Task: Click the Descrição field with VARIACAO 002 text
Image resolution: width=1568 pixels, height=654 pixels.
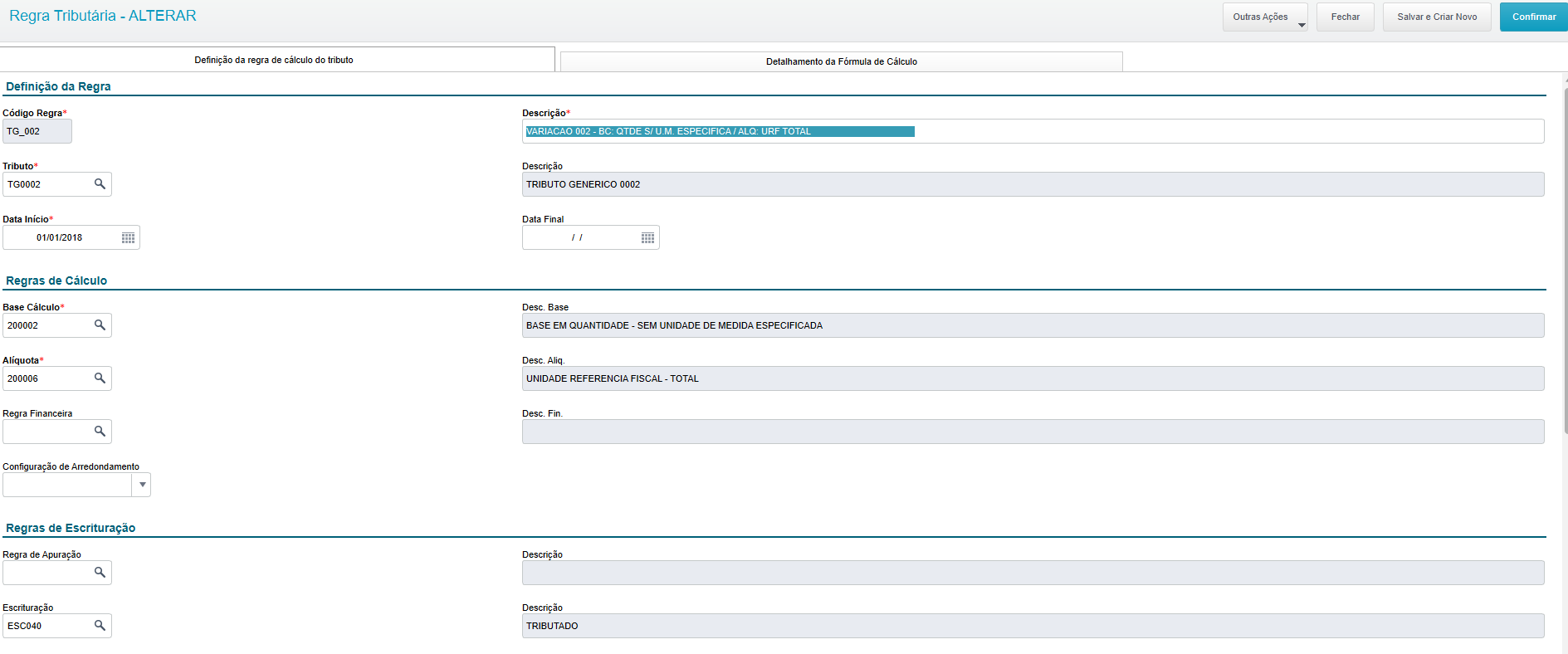Action: point(1033,131)
